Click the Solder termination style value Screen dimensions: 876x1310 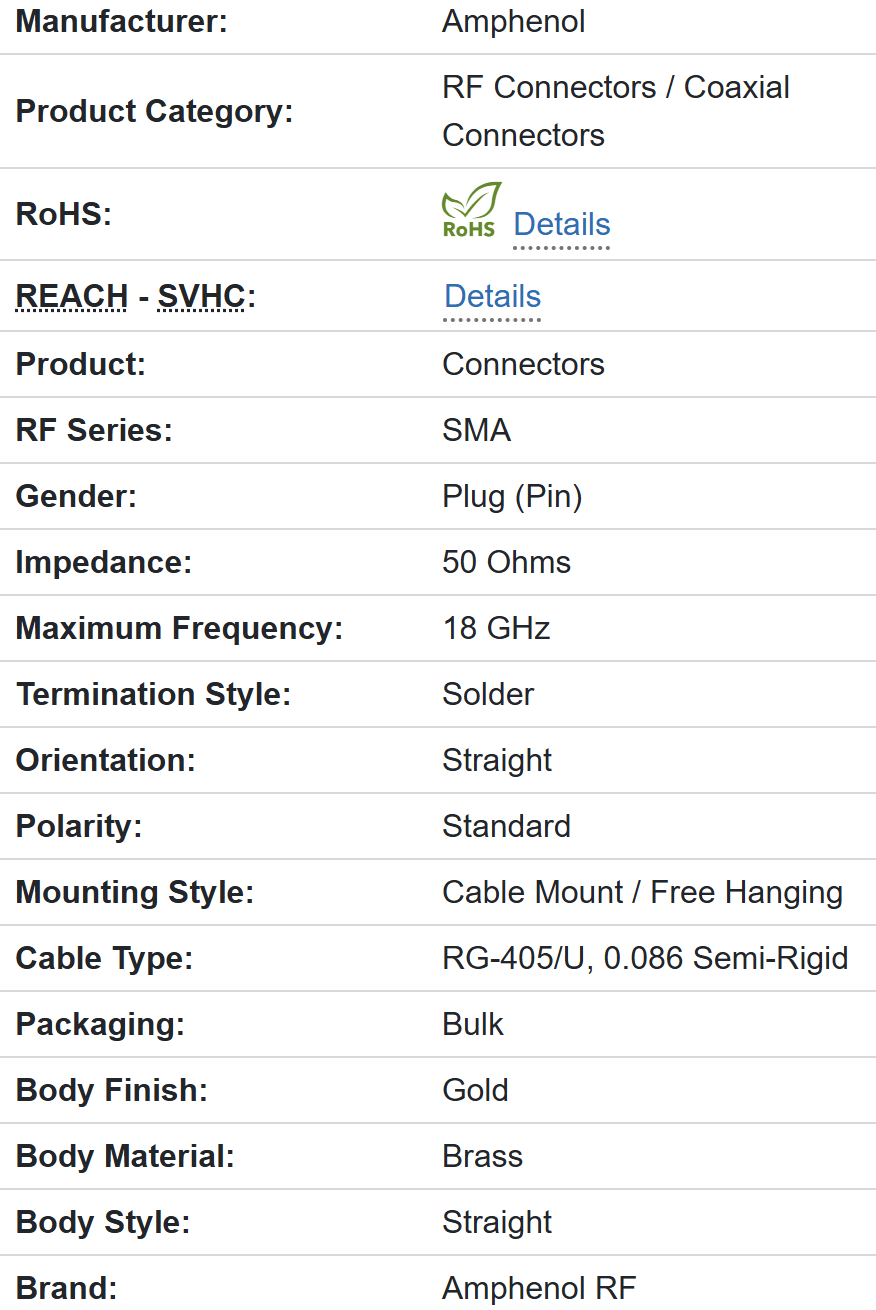point(488,694)
